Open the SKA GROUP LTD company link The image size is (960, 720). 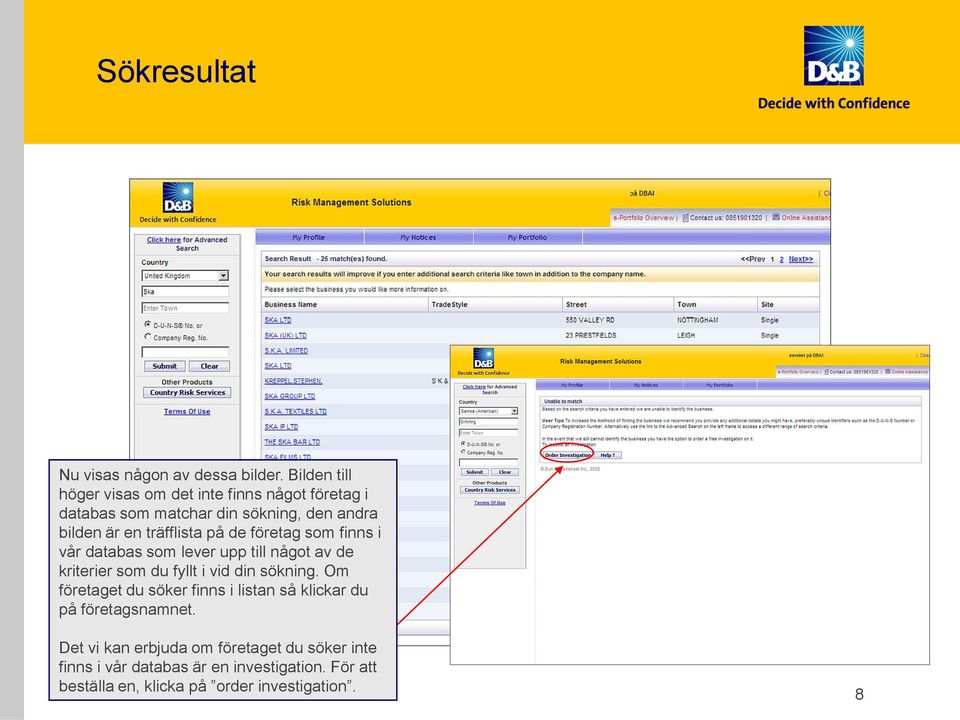click(290, 396)
